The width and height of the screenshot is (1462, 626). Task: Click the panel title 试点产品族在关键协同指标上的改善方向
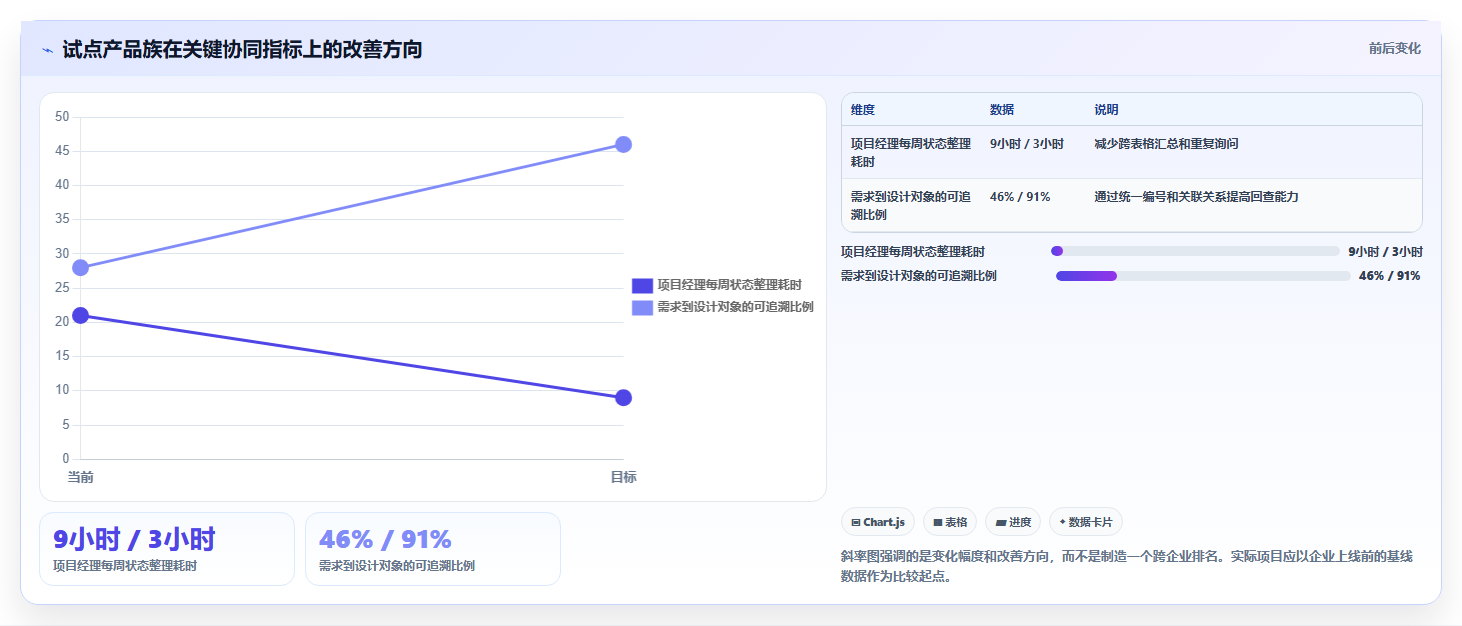(242, 49)
